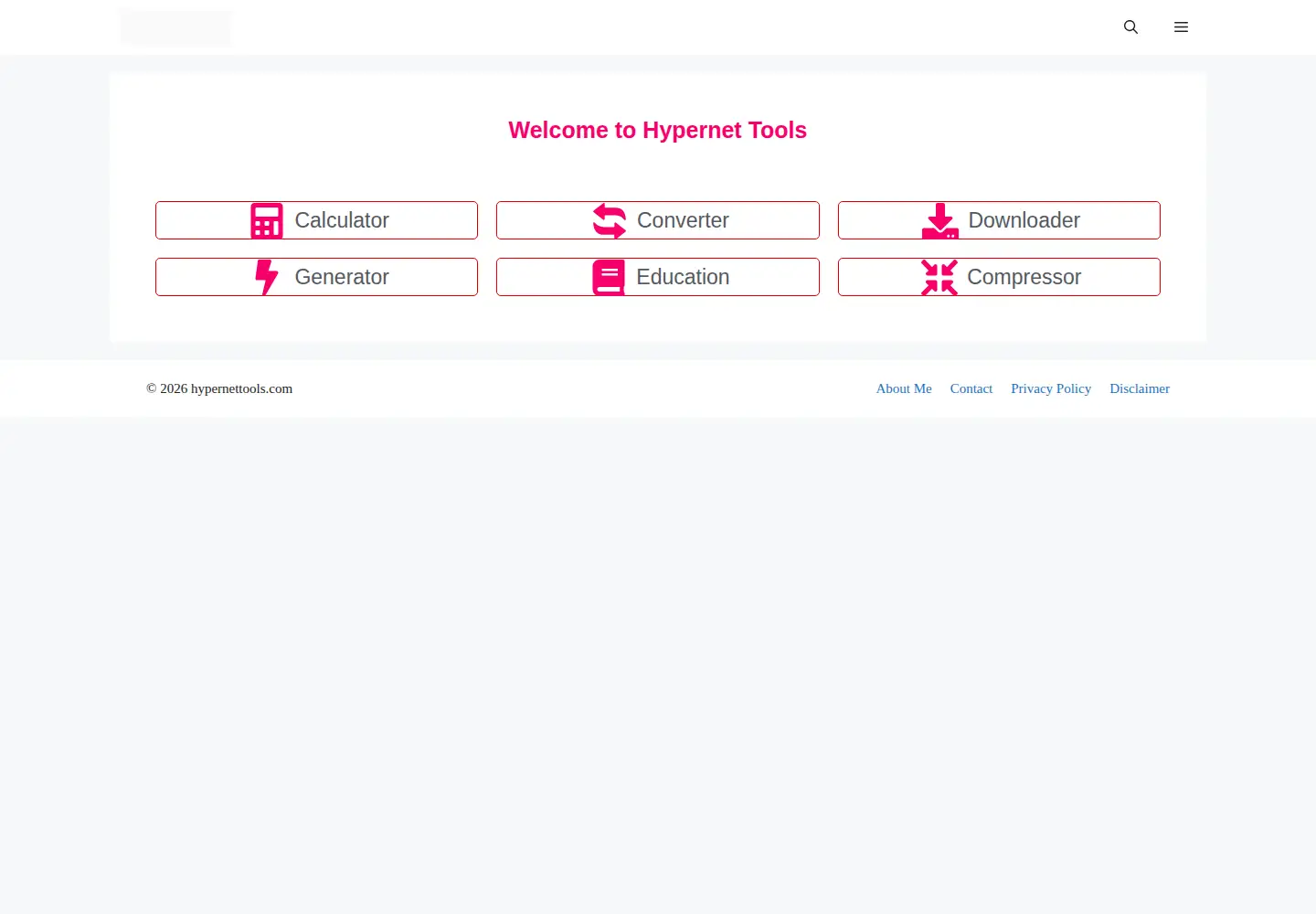Click the download-arrow icon on the Downloader button
Viewport: 1316px width, 914px height.
[x=940, y=221]
